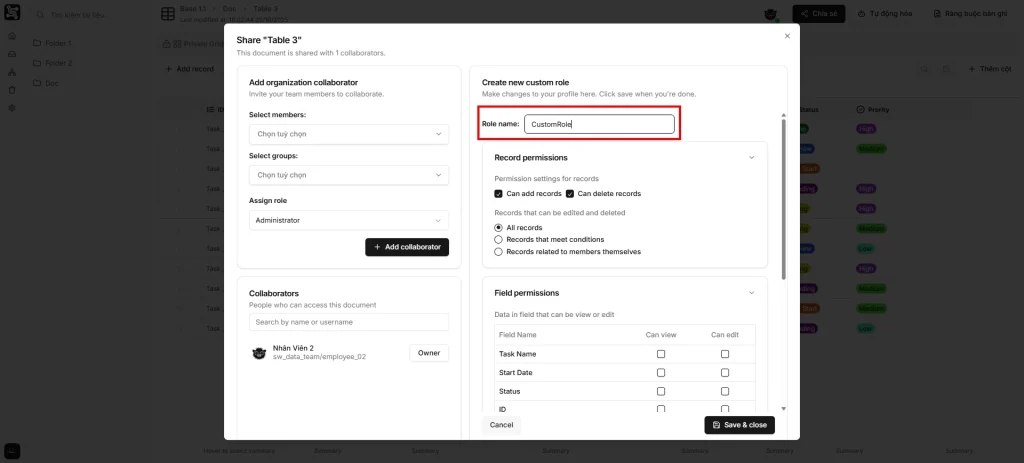Click Nhân Viên 2 collaborator avatar
1024x463 pixels.
[x=258, y=352]
